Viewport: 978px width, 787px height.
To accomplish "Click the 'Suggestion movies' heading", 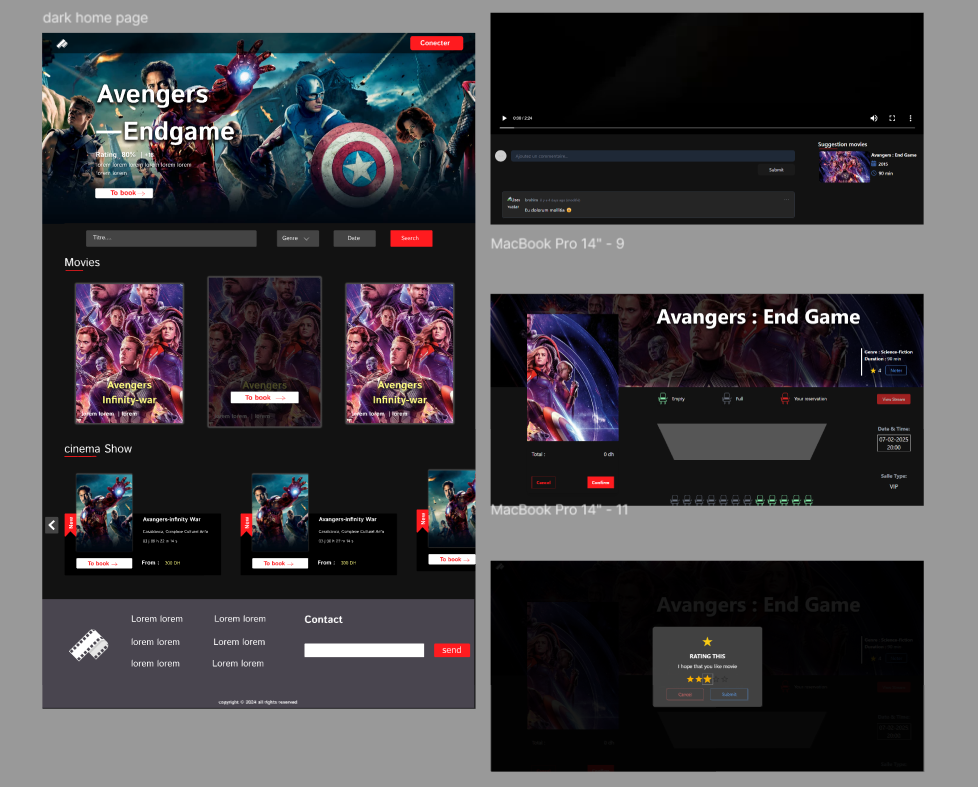I will click(x=842, y=144).
